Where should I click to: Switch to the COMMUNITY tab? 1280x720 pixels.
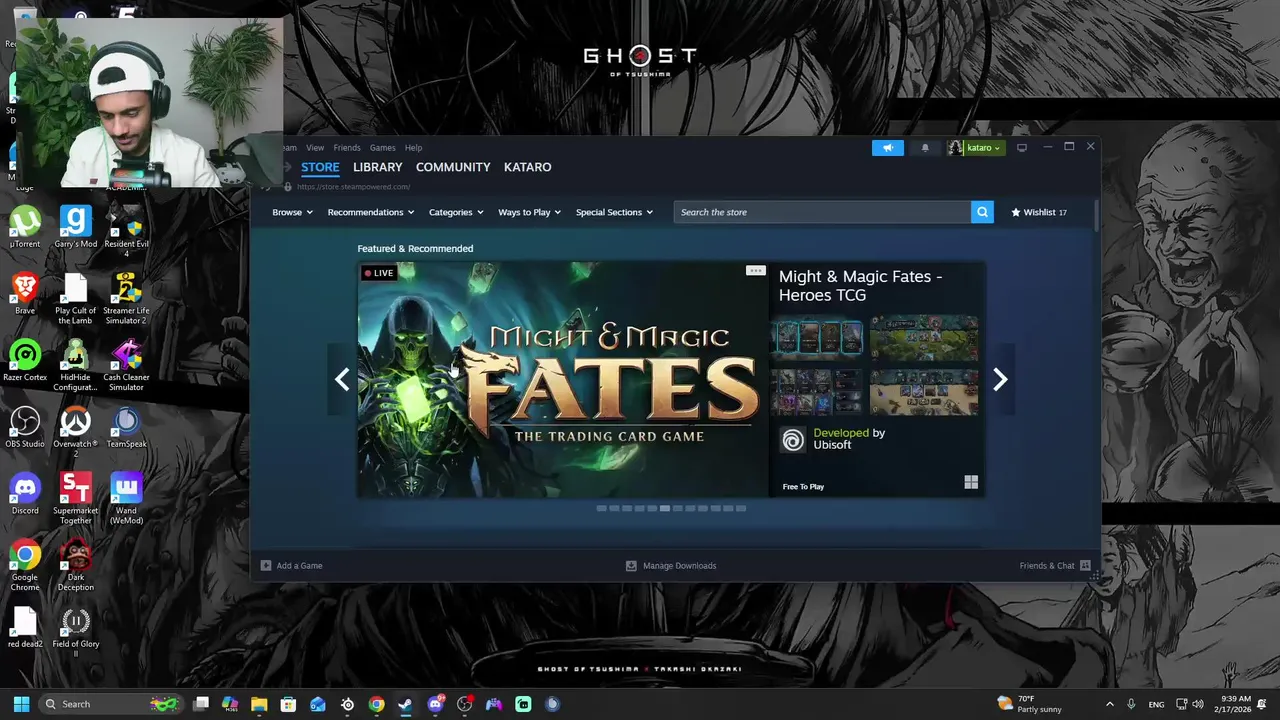[x=453, y=167]
